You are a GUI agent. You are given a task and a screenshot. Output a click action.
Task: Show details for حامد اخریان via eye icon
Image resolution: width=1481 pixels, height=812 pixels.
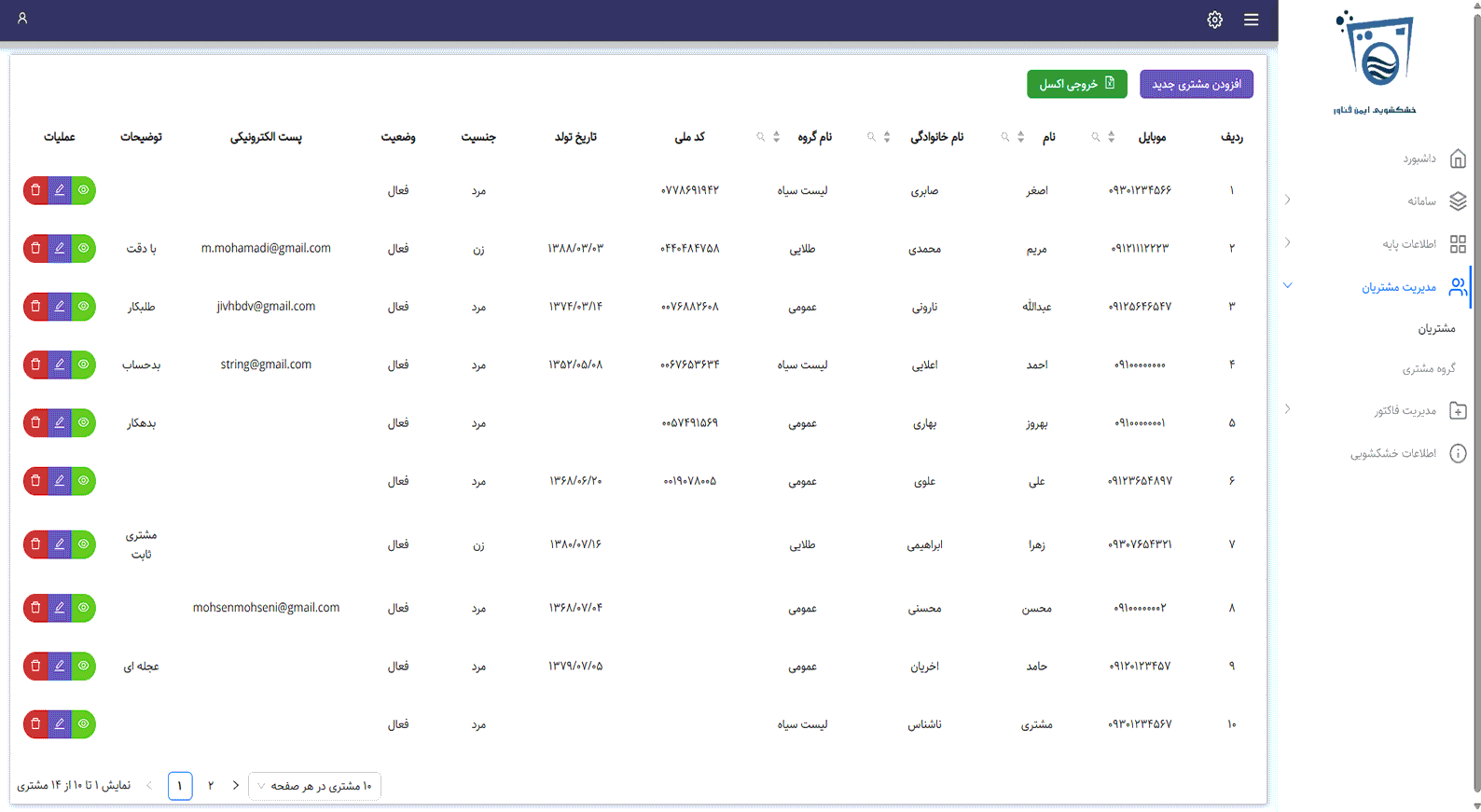84,666
